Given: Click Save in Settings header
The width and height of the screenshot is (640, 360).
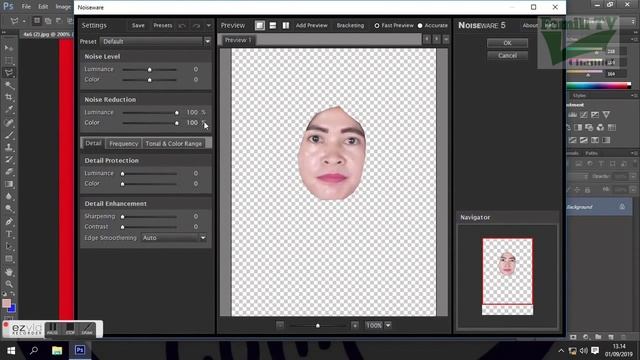Looking at the screenshot, I should [138, 25].
